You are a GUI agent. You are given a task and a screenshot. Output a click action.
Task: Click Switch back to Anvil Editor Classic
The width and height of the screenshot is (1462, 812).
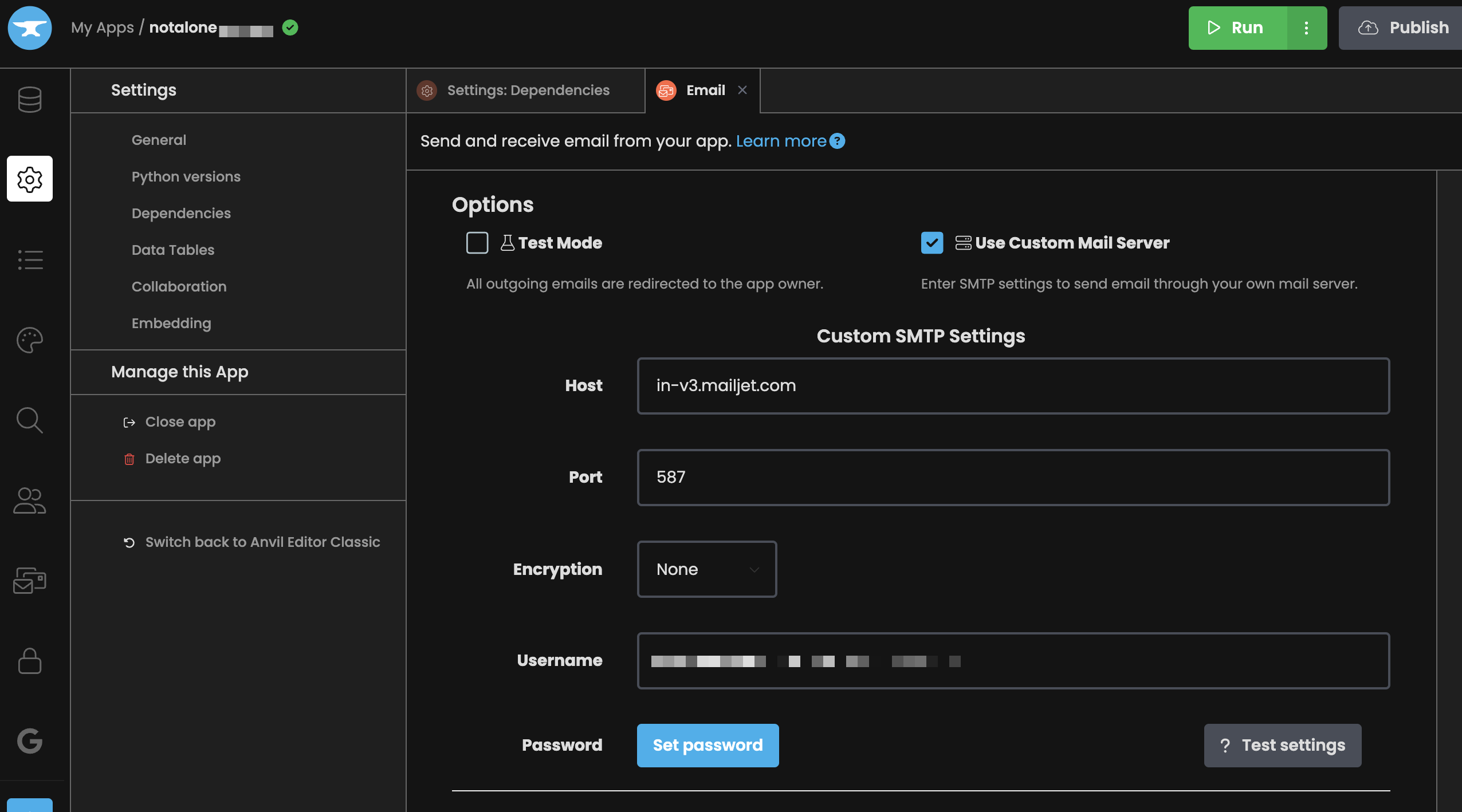click(263, 542)
